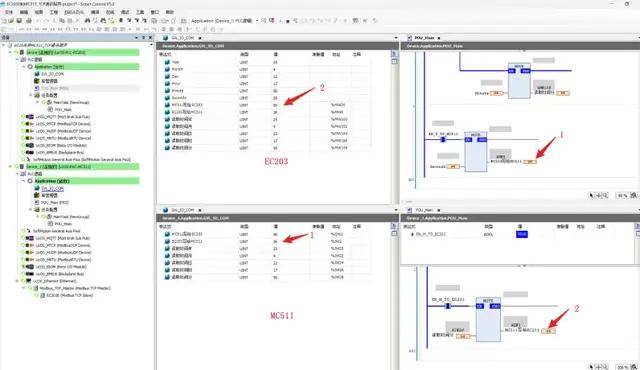Select the MOVE block in the lower ladder diagram
The height and width of the screenshot is (370, 640).
click(x=488, y=319)
